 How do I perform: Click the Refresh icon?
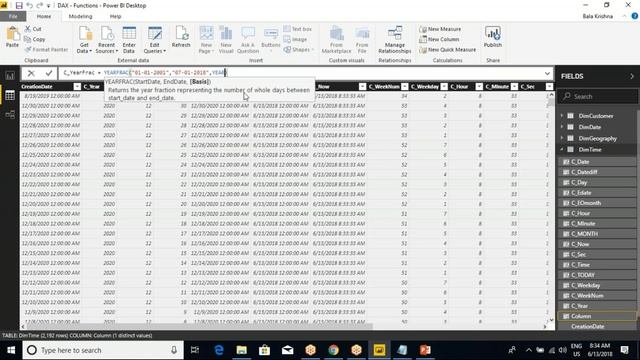pos(181,37)
